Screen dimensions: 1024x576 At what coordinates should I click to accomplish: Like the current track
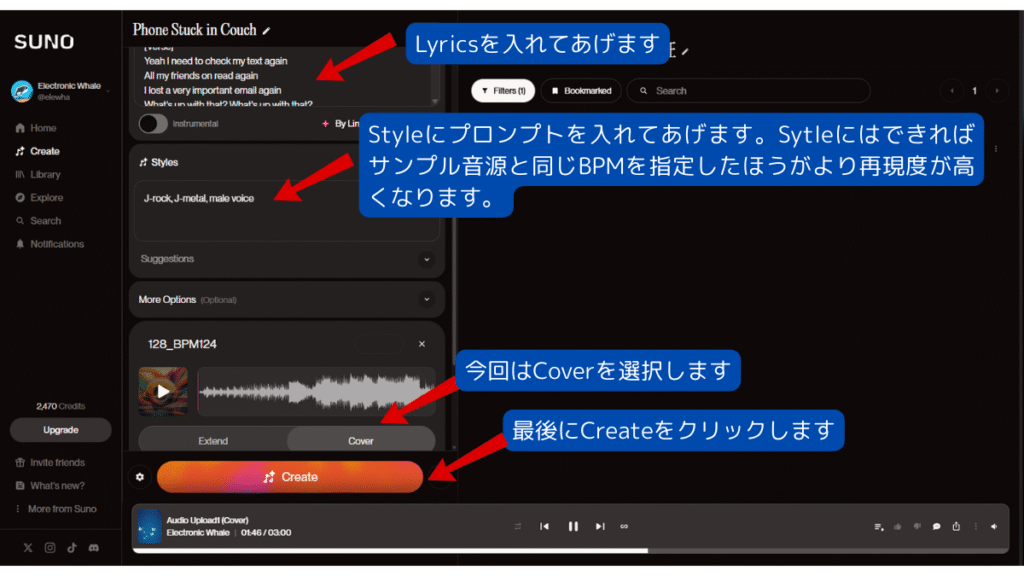(898, 526)
